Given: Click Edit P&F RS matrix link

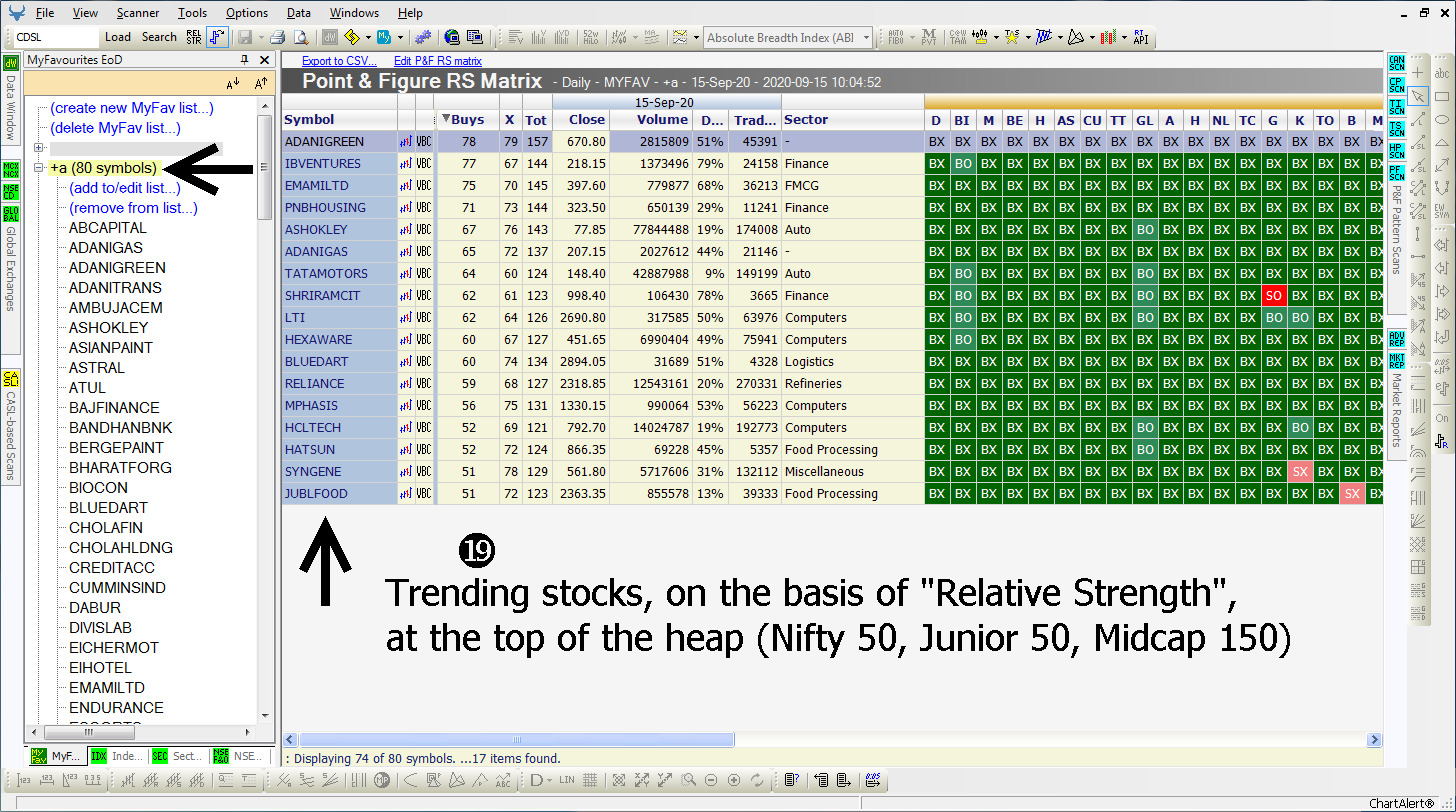Looking at the screenshot, I should click(438, 61).
